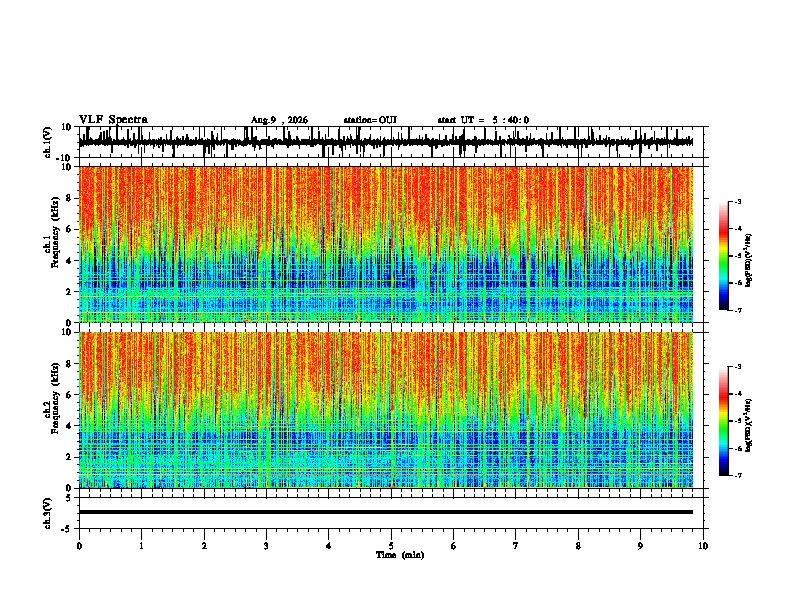Click the ch.1 color bar log(PSD) label

pos(748,261)
